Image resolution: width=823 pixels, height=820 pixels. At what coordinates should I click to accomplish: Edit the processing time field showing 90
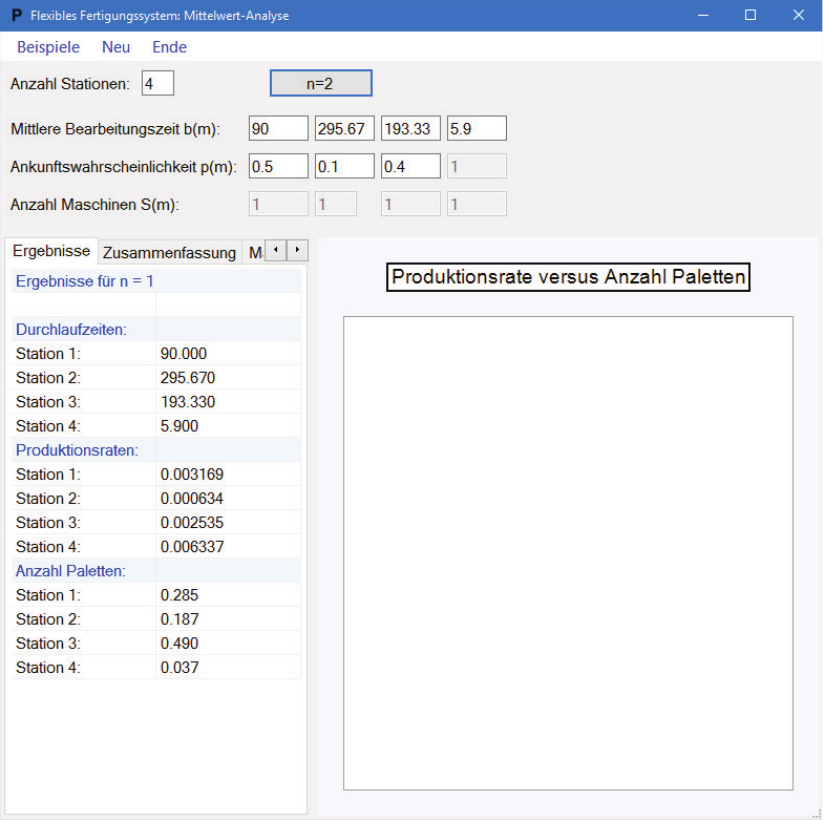pos(278,128)
